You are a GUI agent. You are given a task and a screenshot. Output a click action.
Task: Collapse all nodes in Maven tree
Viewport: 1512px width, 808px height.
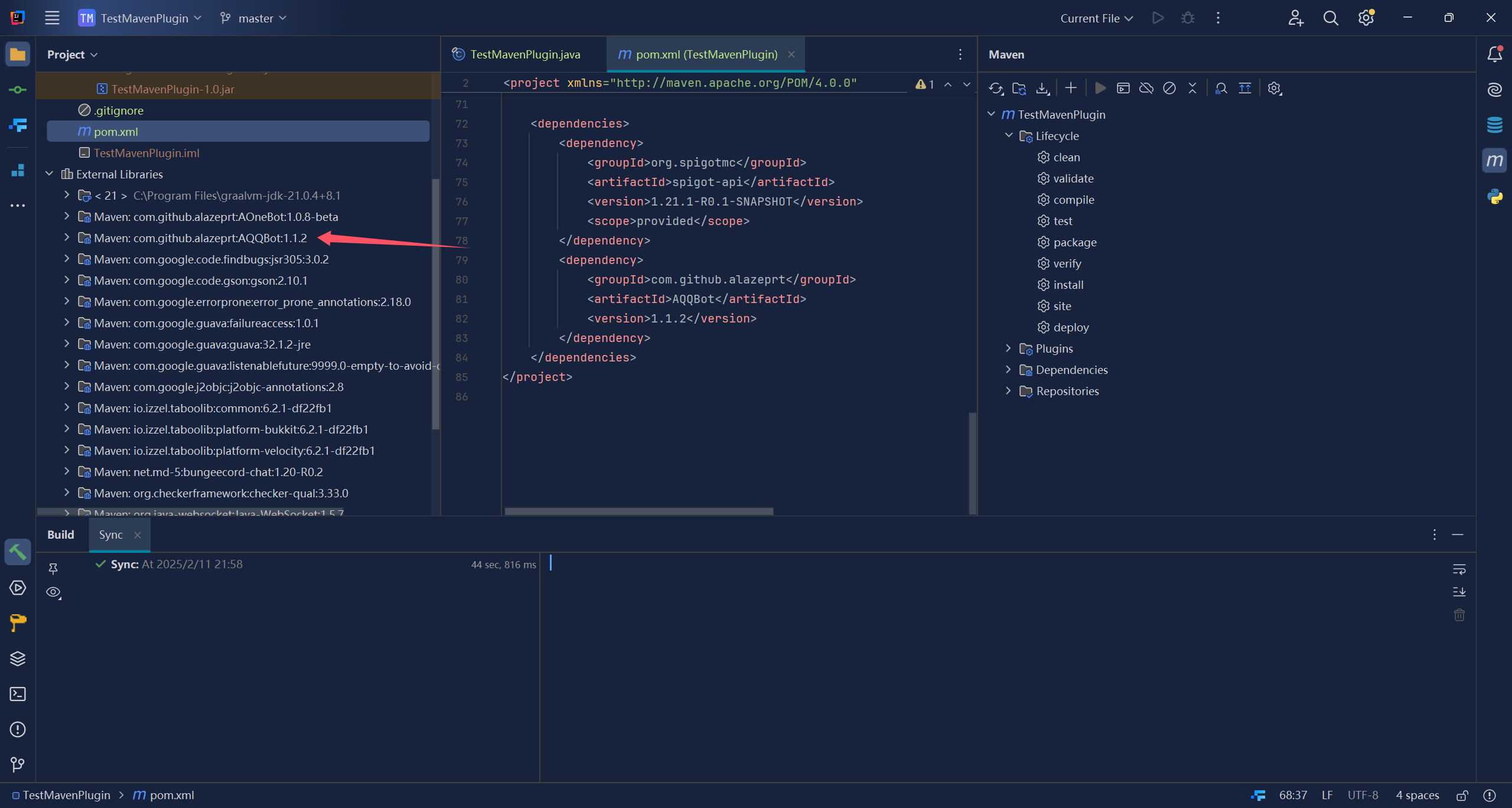1192,89
